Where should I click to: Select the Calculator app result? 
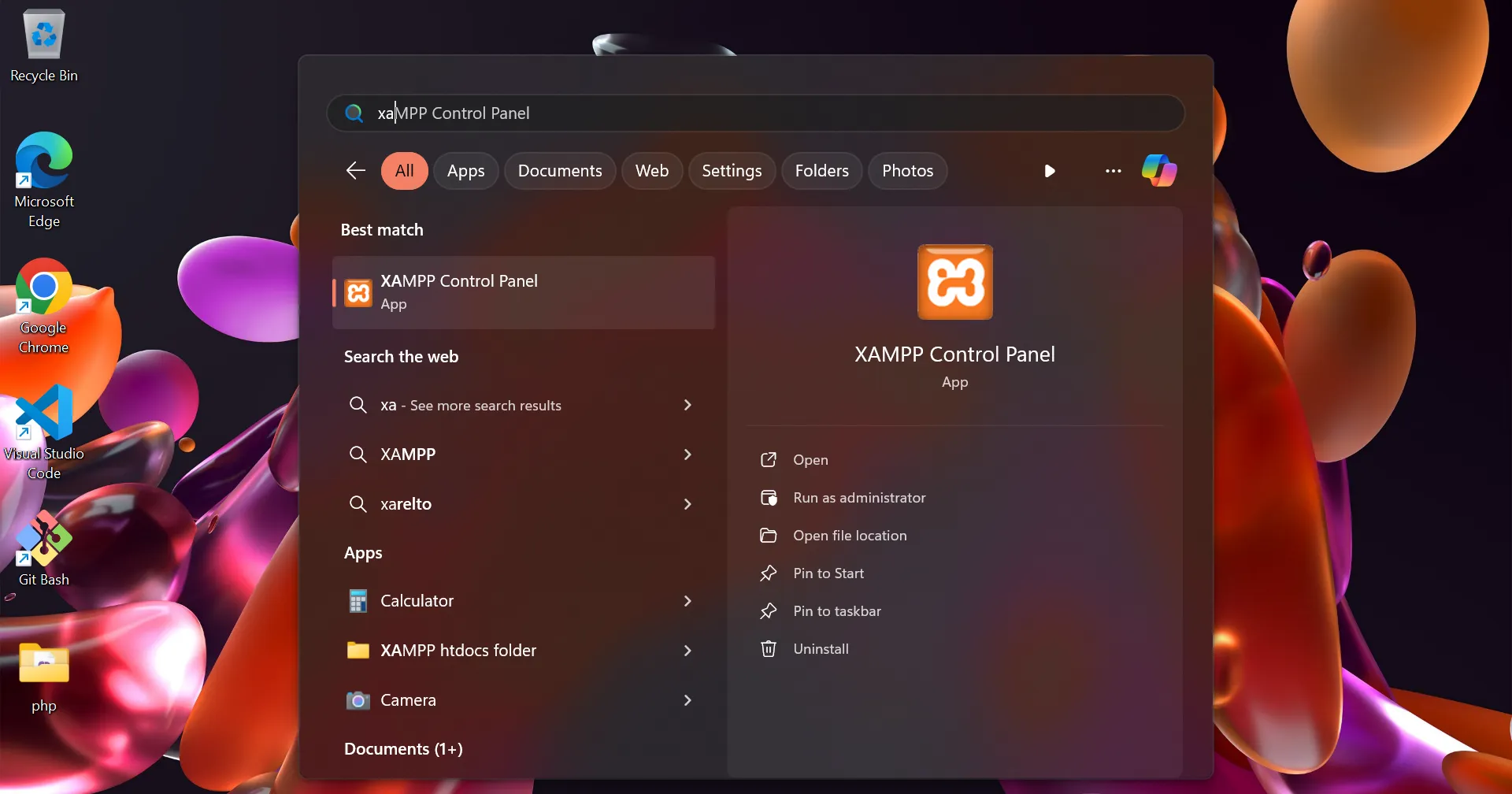click(x=524, y=601)
